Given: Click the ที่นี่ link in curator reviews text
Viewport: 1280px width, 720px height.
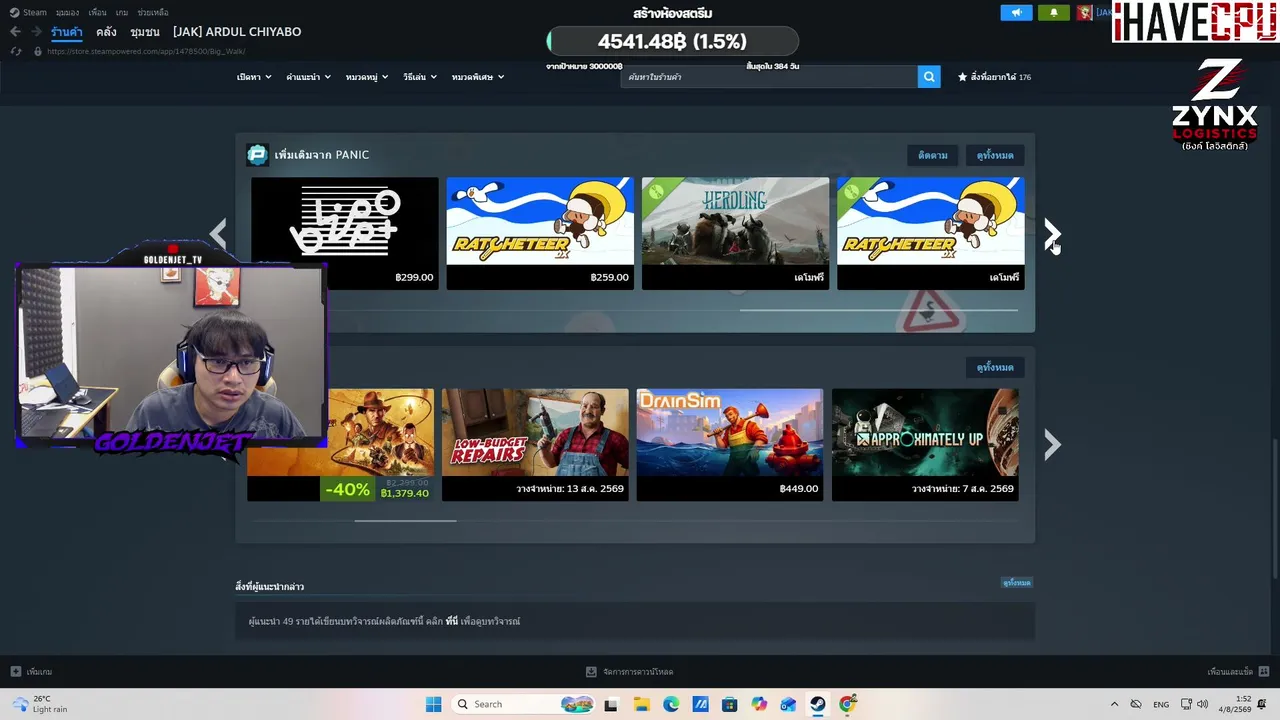Looking at the screenshot, I should (452, 622).
